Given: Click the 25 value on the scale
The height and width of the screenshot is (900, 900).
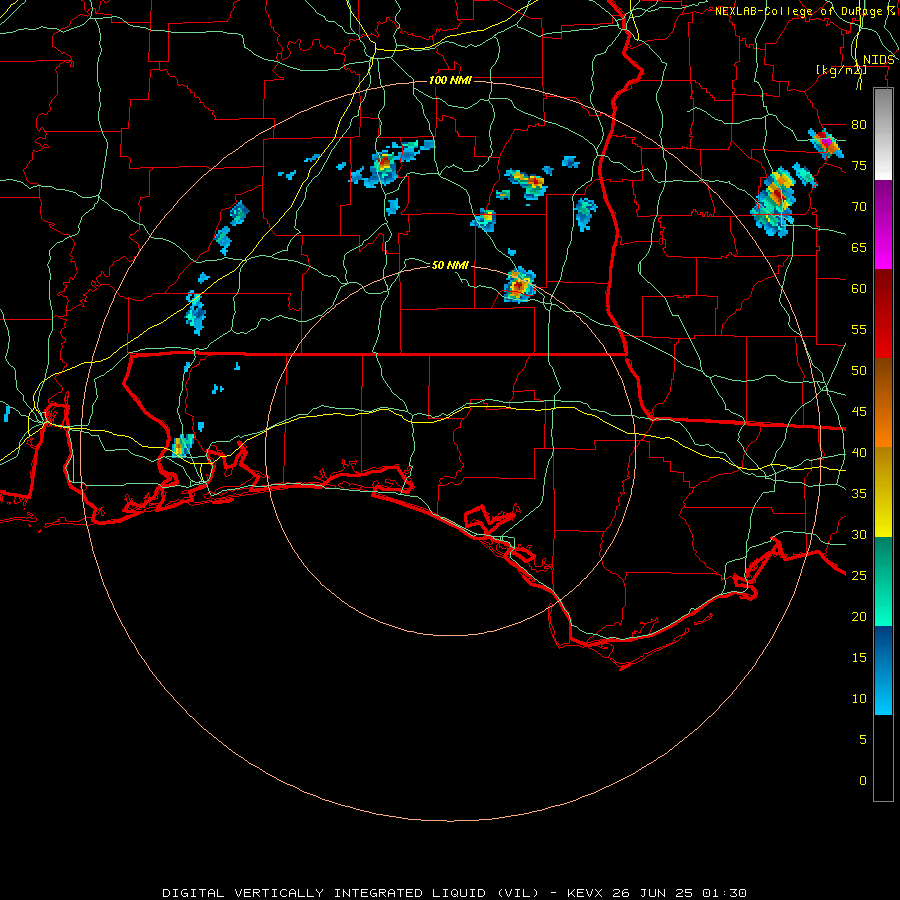Looking at the screenshot, I should pyautogui.click(x=859, y=576).
